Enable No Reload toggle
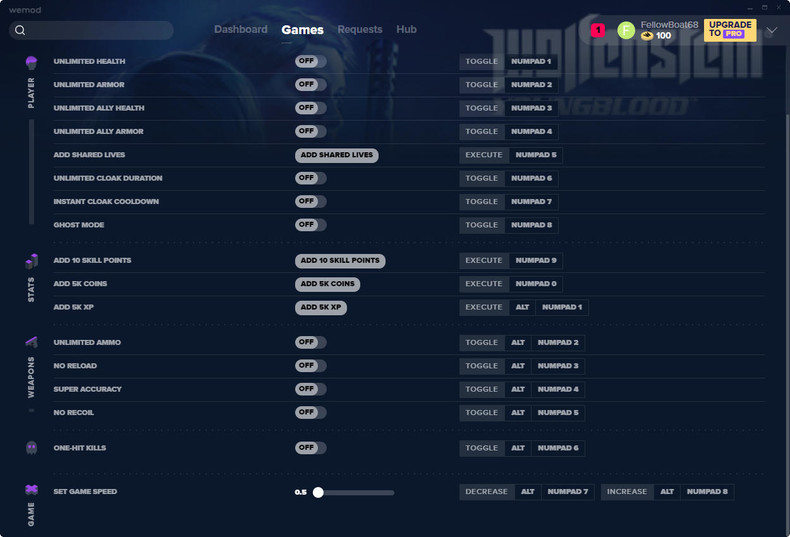The image size is (790, 537). 310,366
